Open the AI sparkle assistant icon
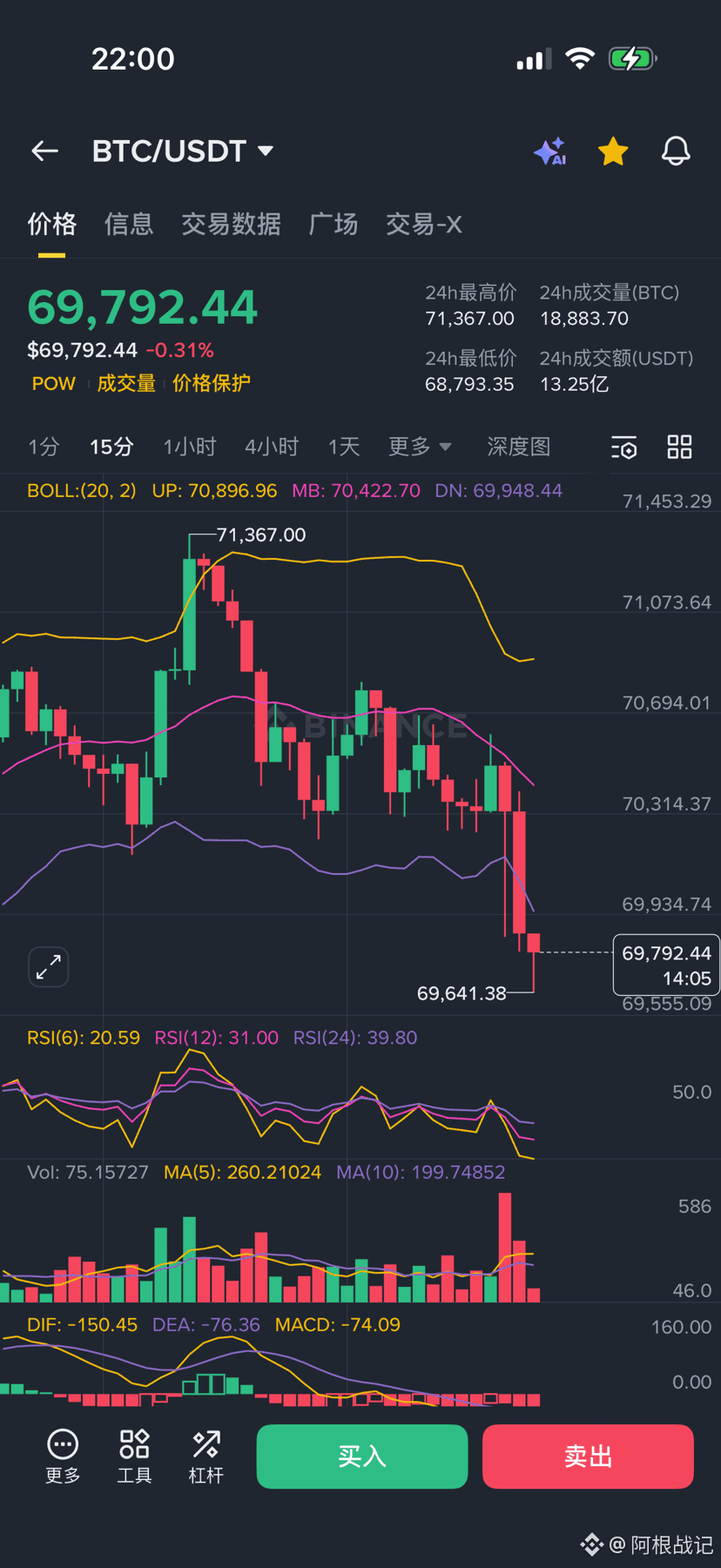Screen dimensions: 721x1568 point(550,151)
